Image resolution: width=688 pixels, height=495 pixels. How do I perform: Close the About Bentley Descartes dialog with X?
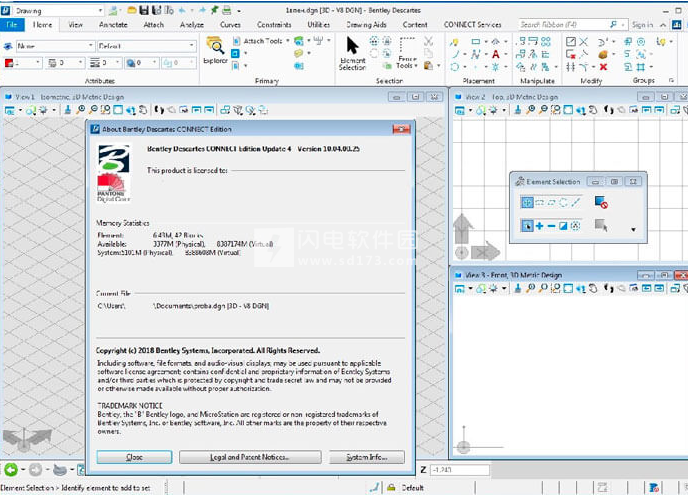[x=401, y=129]
